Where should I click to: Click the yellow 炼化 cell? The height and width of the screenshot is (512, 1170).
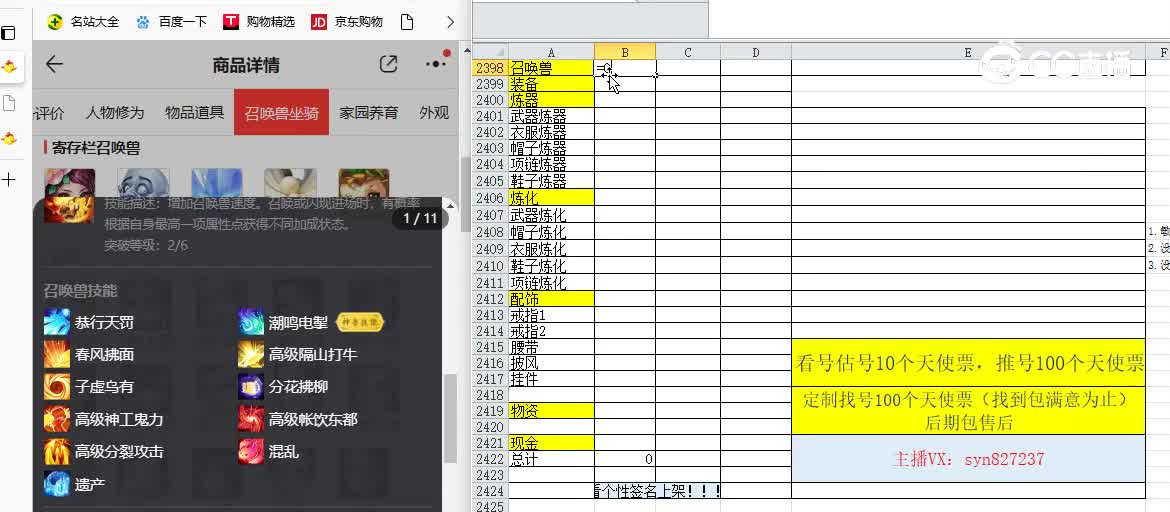coord(551,198)
